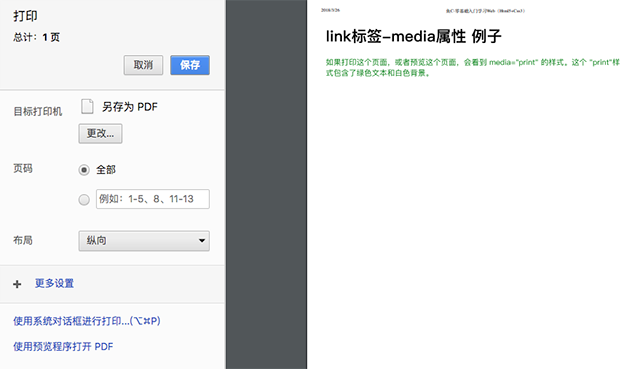Click the green paragraph in print preview
Screen dimensions: 640x369
(x=473, y=68)
